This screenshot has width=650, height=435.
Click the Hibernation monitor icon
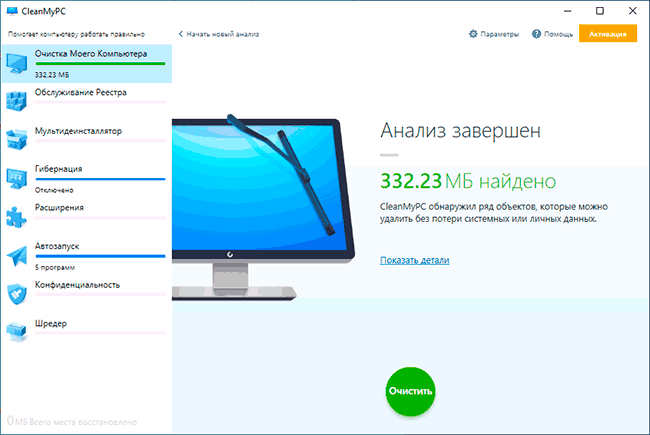tap(17, 178)
